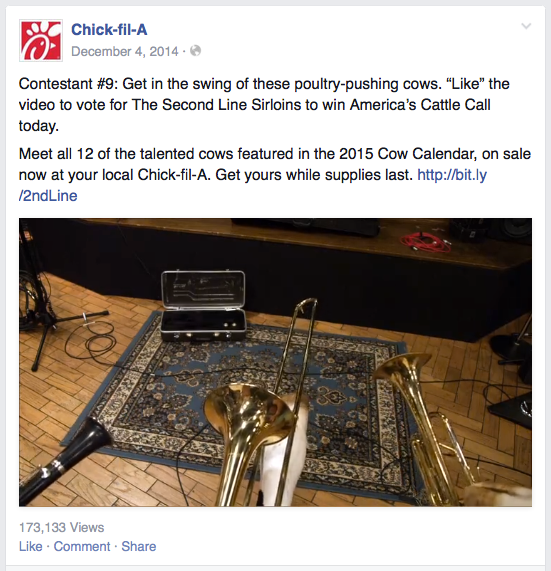Image resolution: width=551 pixels, height=571 pixels.
Task: Click the 173,133 Views count
Action: pyautogui.click(x=62, y=527)
